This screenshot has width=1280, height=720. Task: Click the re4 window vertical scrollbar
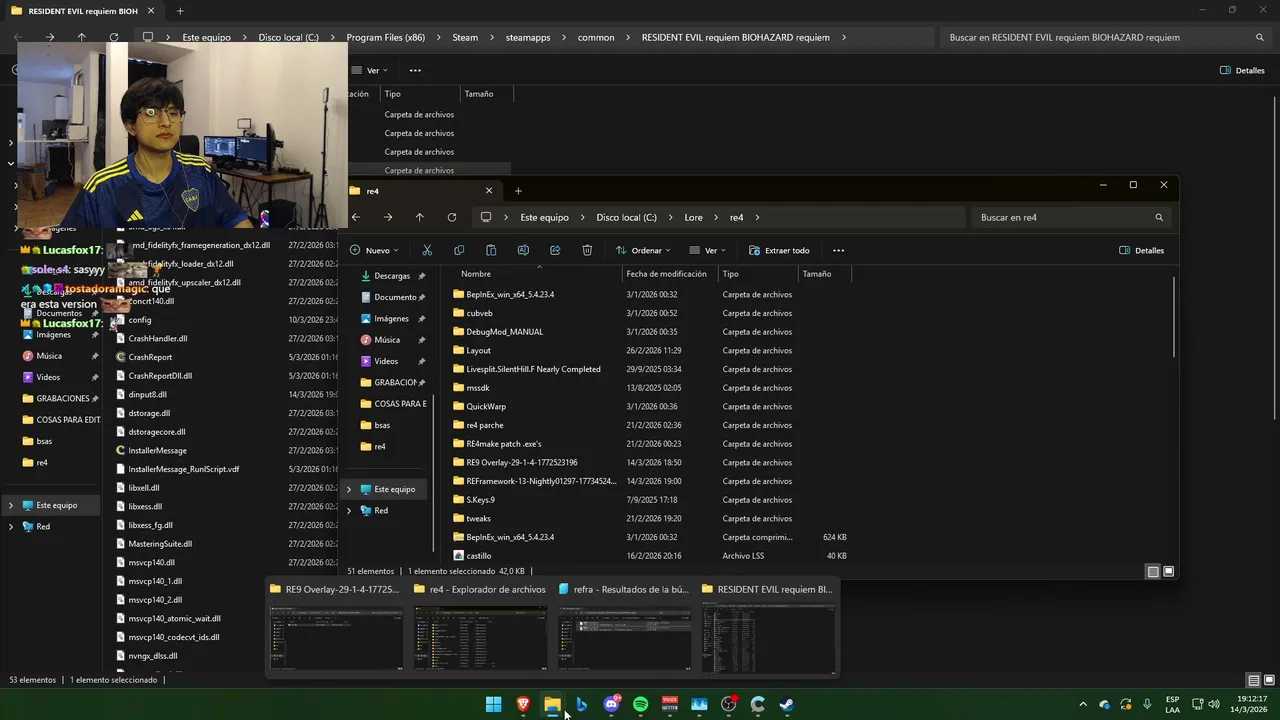click(1175, 318)
